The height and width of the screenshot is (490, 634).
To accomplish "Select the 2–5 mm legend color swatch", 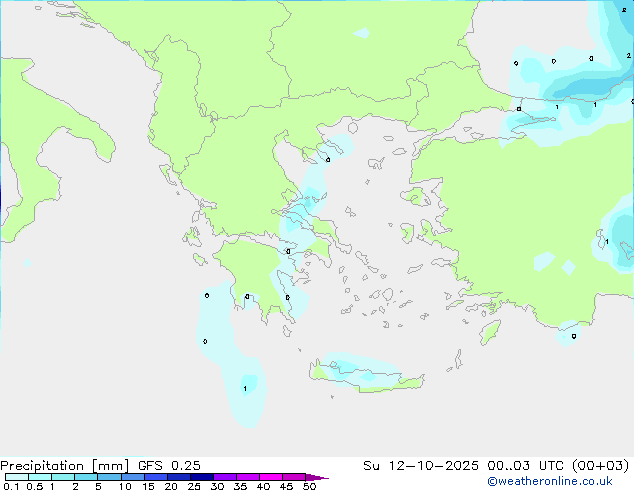I will pos(86,477).
